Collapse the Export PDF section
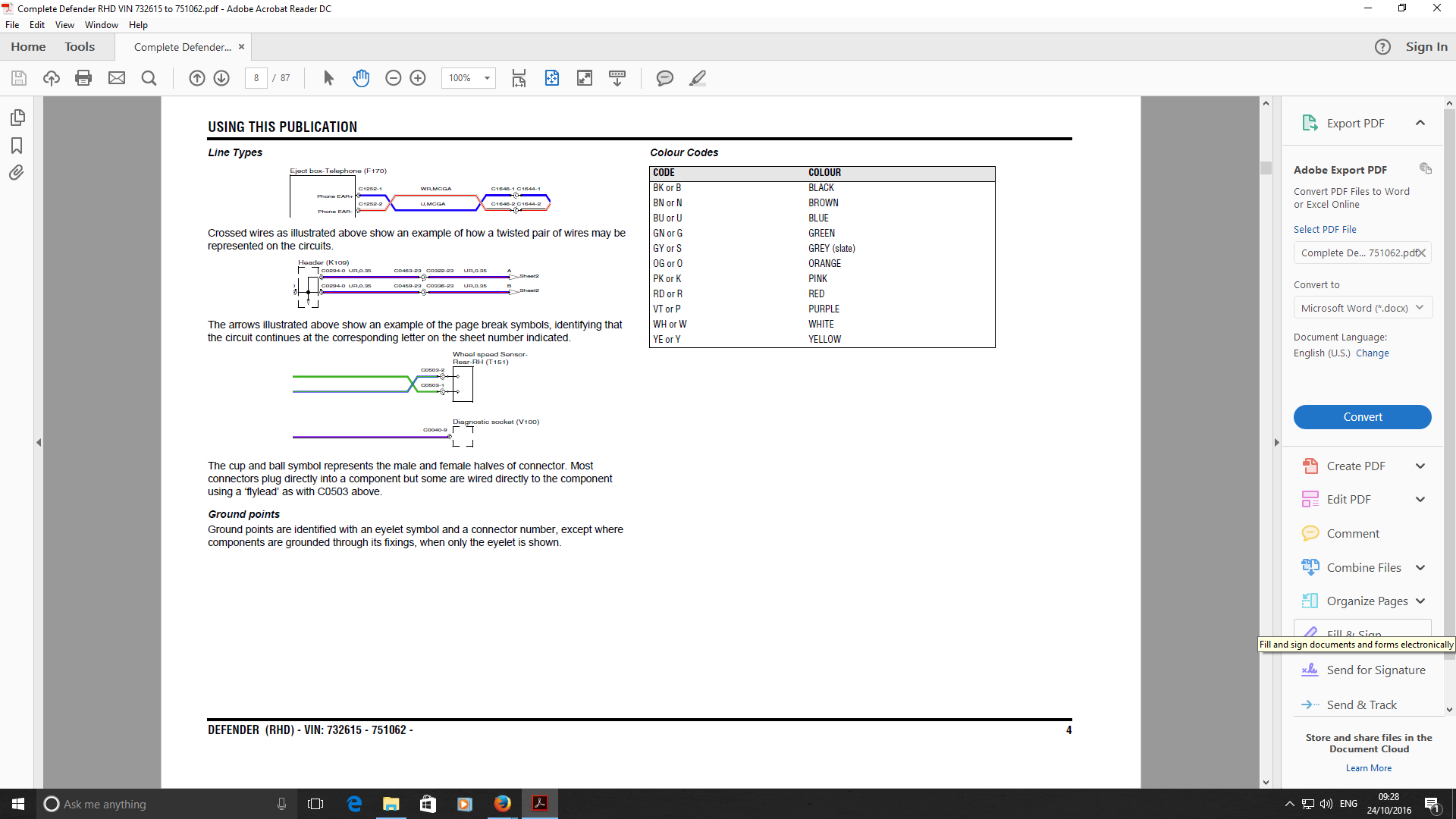This screenshot has height=819, width=1456. pyautogui.click(x=1420, y=123)
